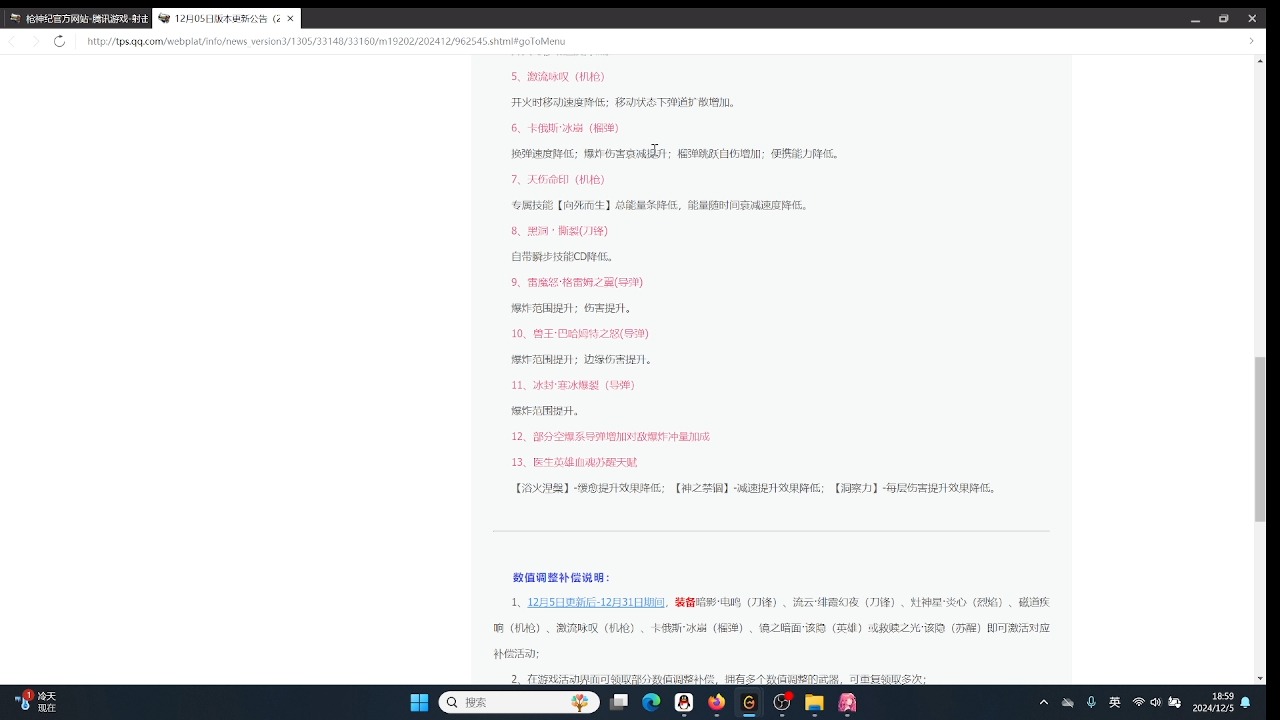This screenshot has width=1280, height=720.
Task: Click the orange G game browser taskbar icon
Action: pos(749,702)
